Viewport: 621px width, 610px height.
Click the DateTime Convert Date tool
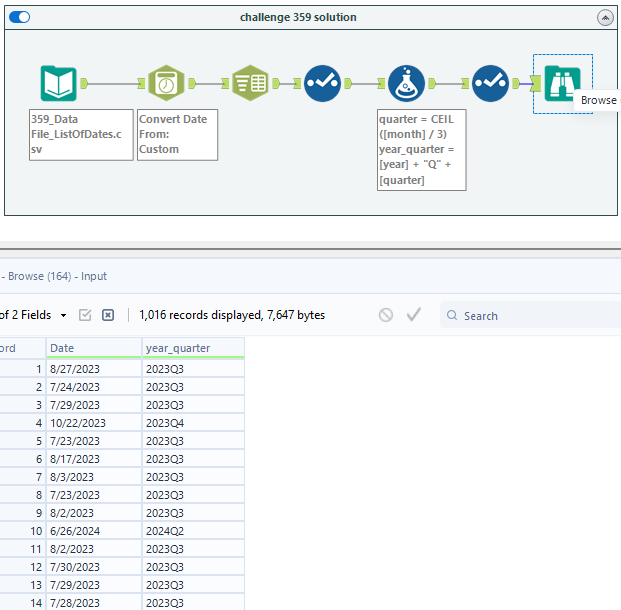click(166, 84)
